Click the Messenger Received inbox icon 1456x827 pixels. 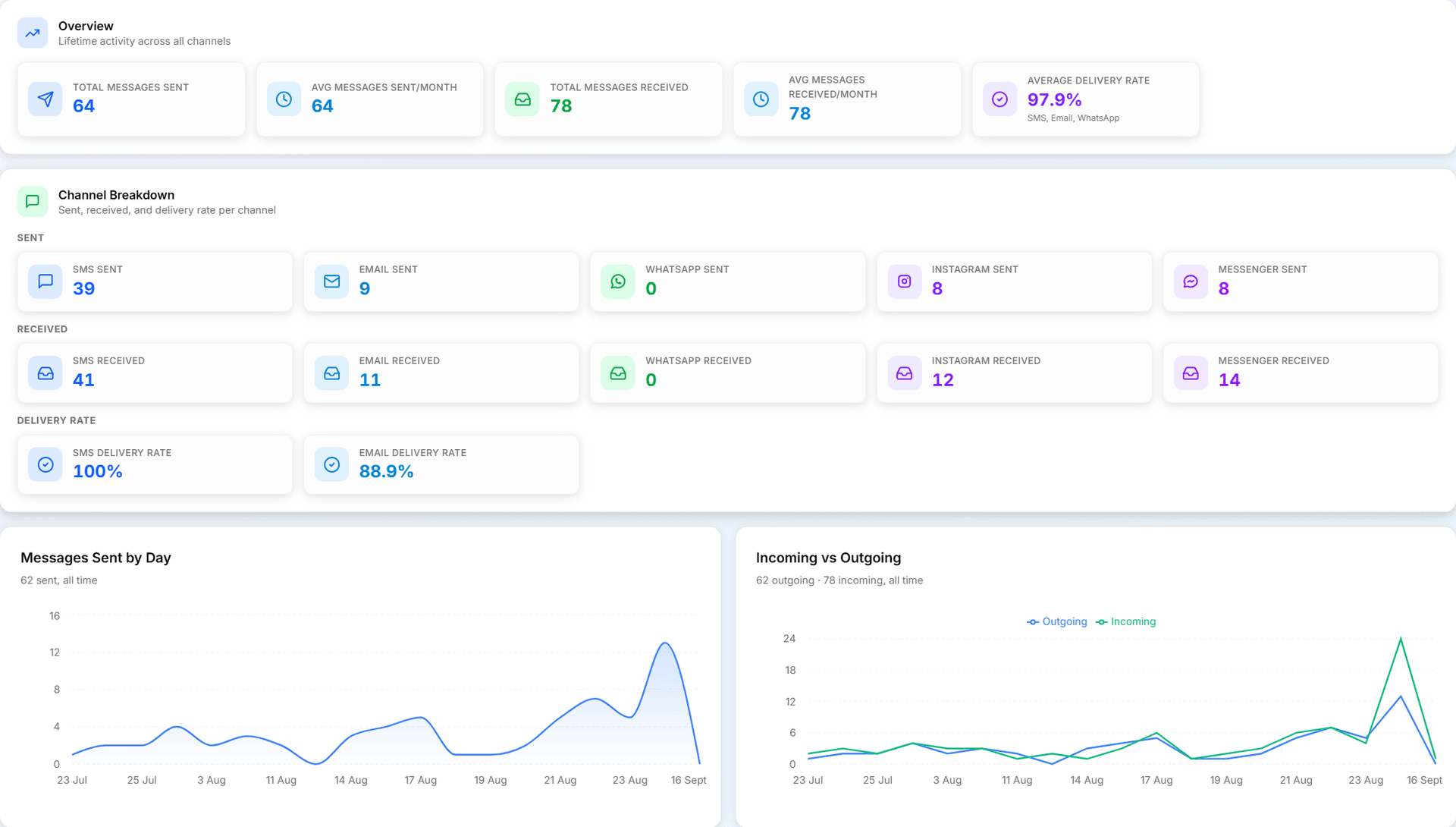pos(1191,373)
